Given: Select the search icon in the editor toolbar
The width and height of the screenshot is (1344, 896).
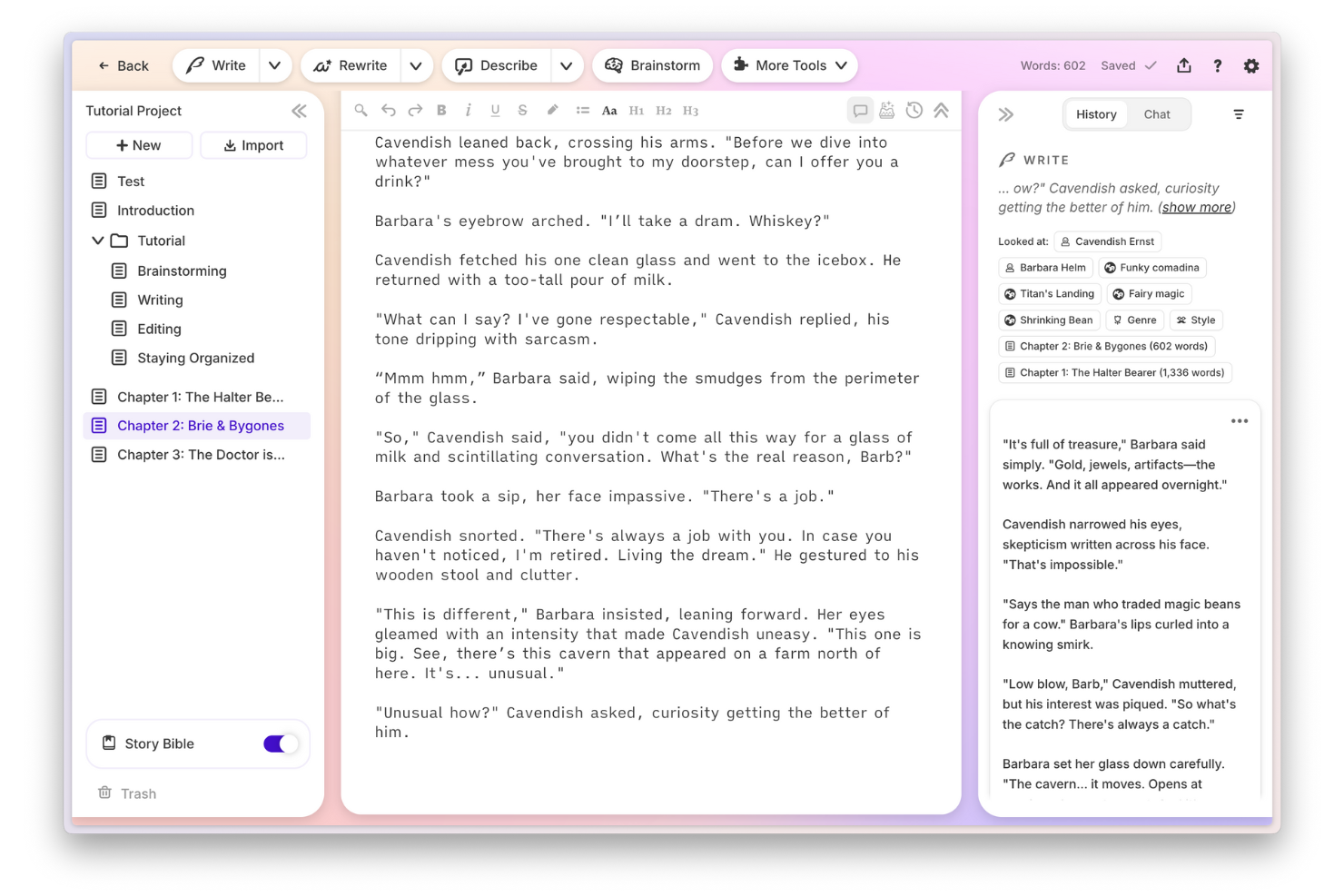Looking at the screenshot, I should coord(361,110).
